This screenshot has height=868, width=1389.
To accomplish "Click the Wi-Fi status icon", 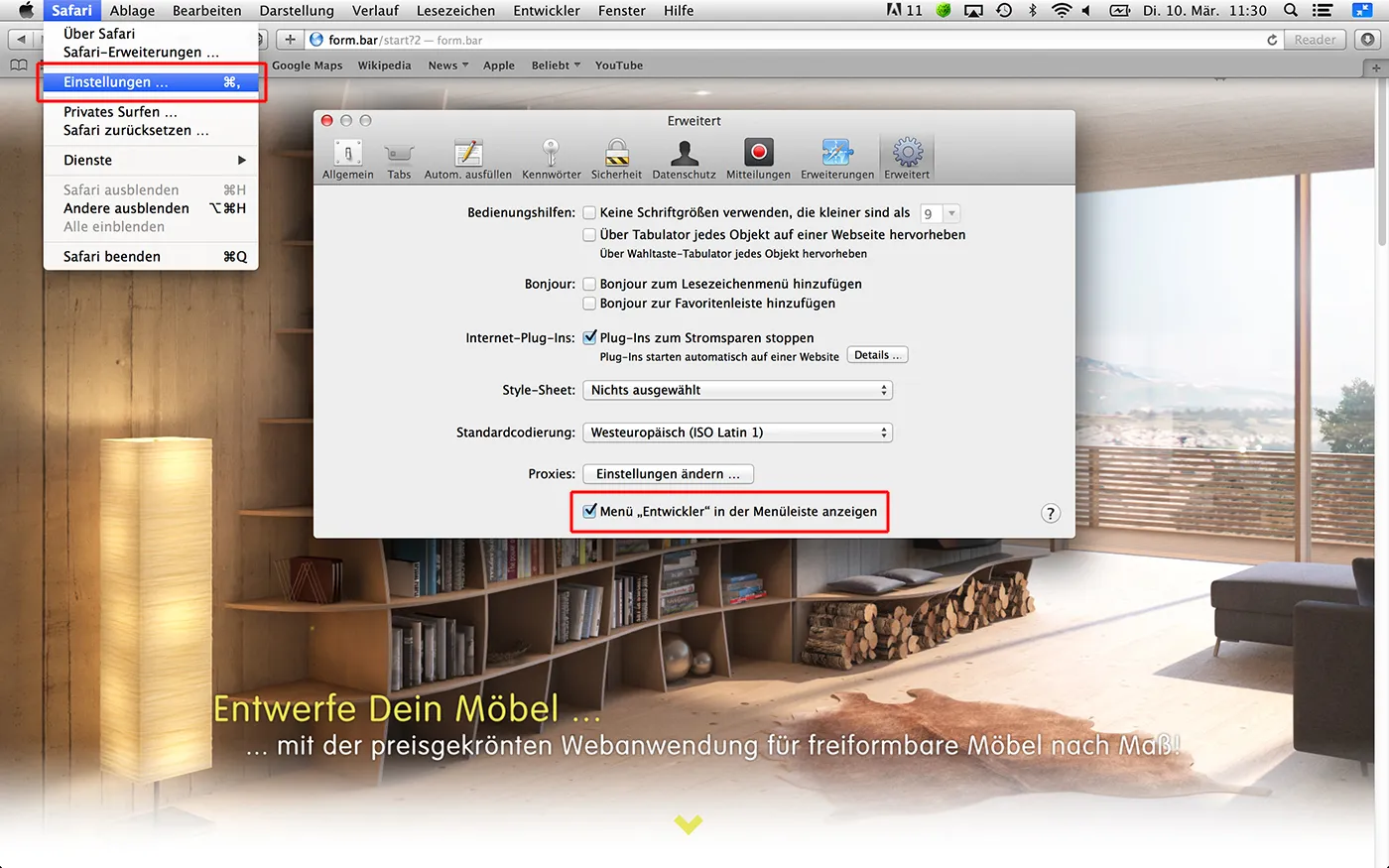I will tap(1062, 10).
